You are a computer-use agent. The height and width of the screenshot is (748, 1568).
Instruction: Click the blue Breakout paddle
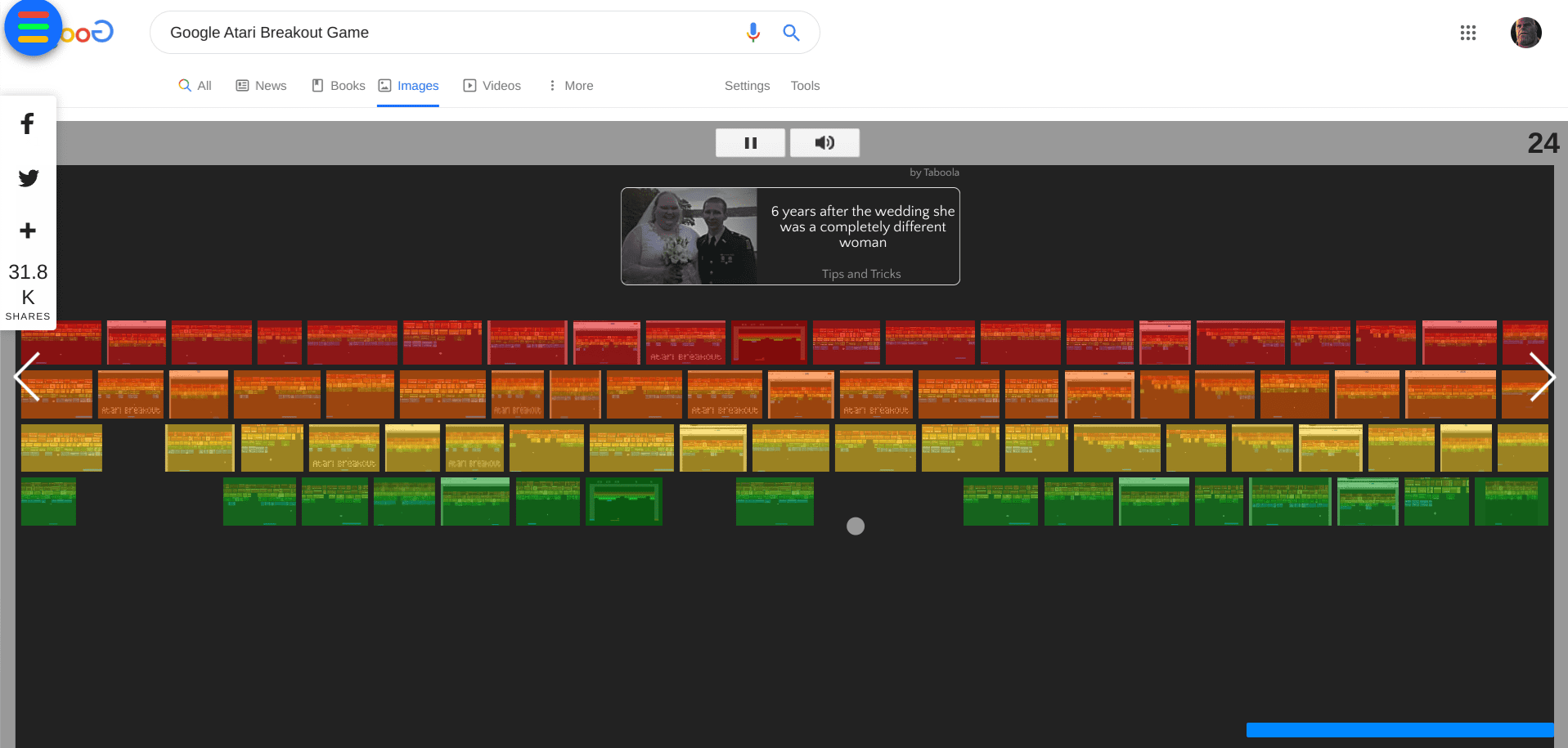1400,730
